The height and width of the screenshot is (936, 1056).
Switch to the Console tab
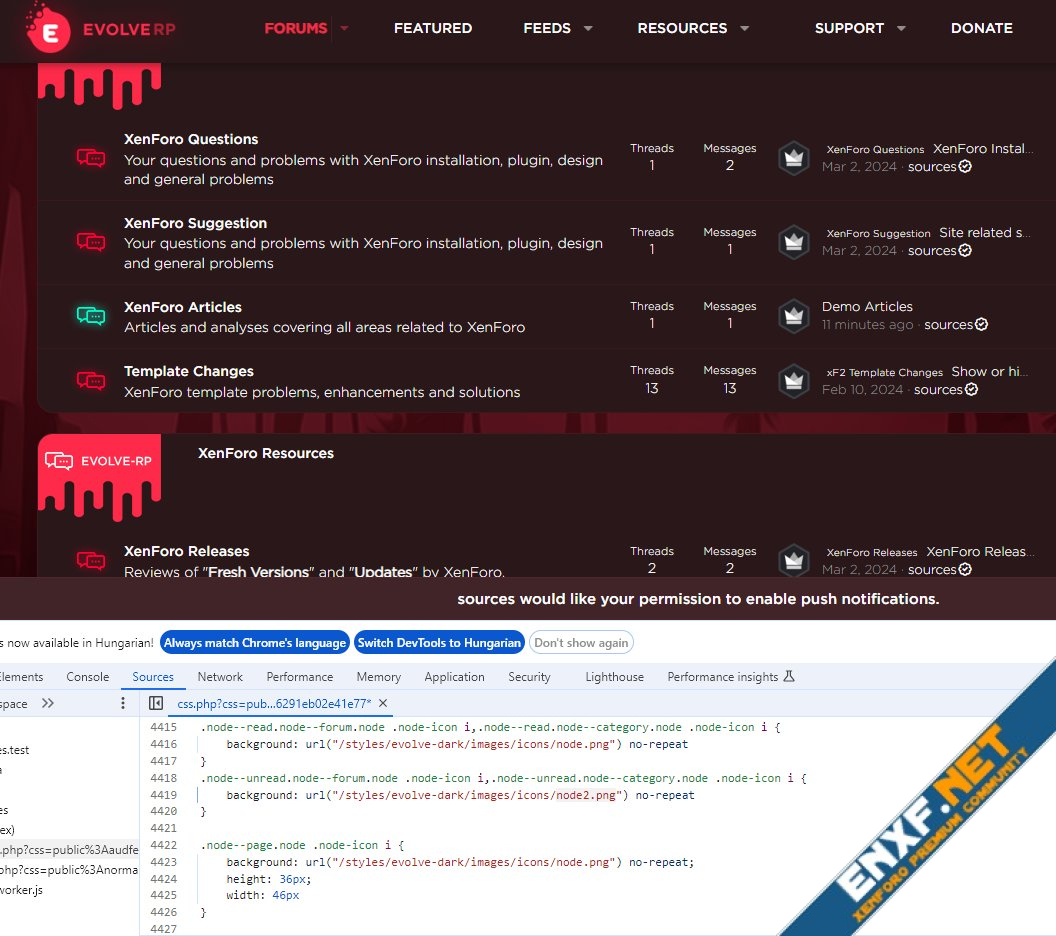click(x=88, y=677)
